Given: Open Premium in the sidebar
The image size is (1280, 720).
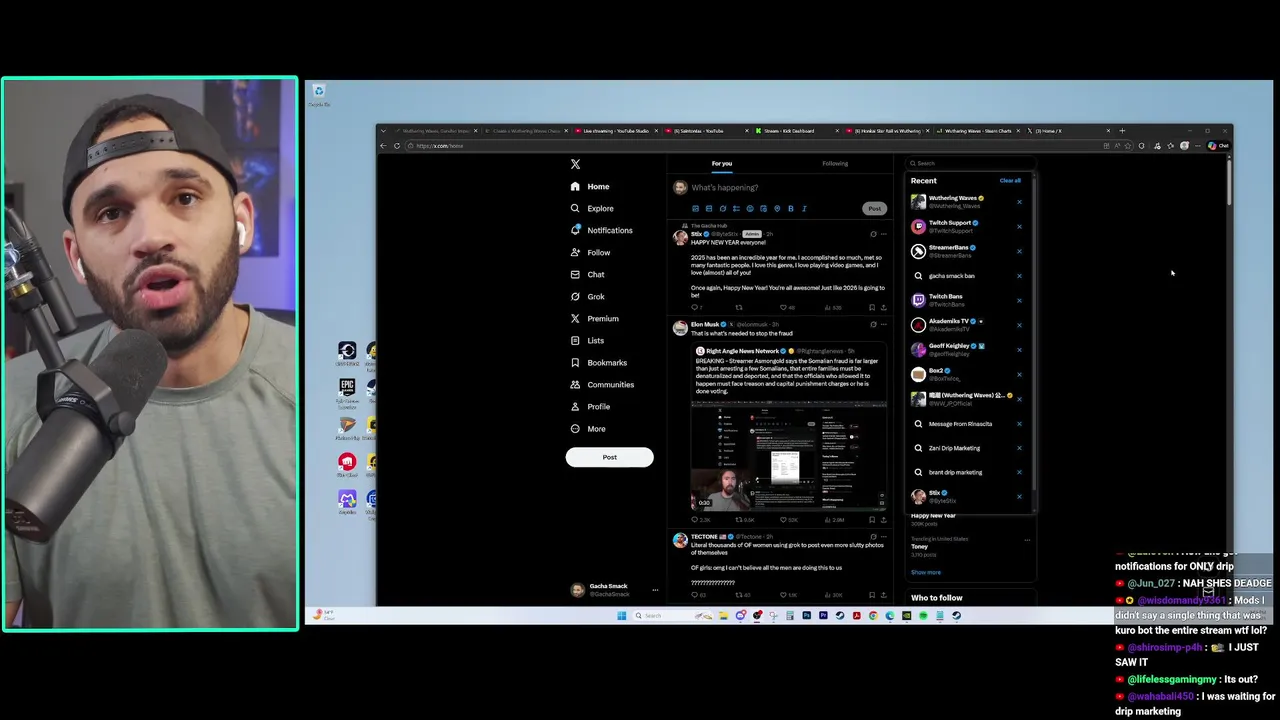Looking at the screenshot, I should click(594, 319).
